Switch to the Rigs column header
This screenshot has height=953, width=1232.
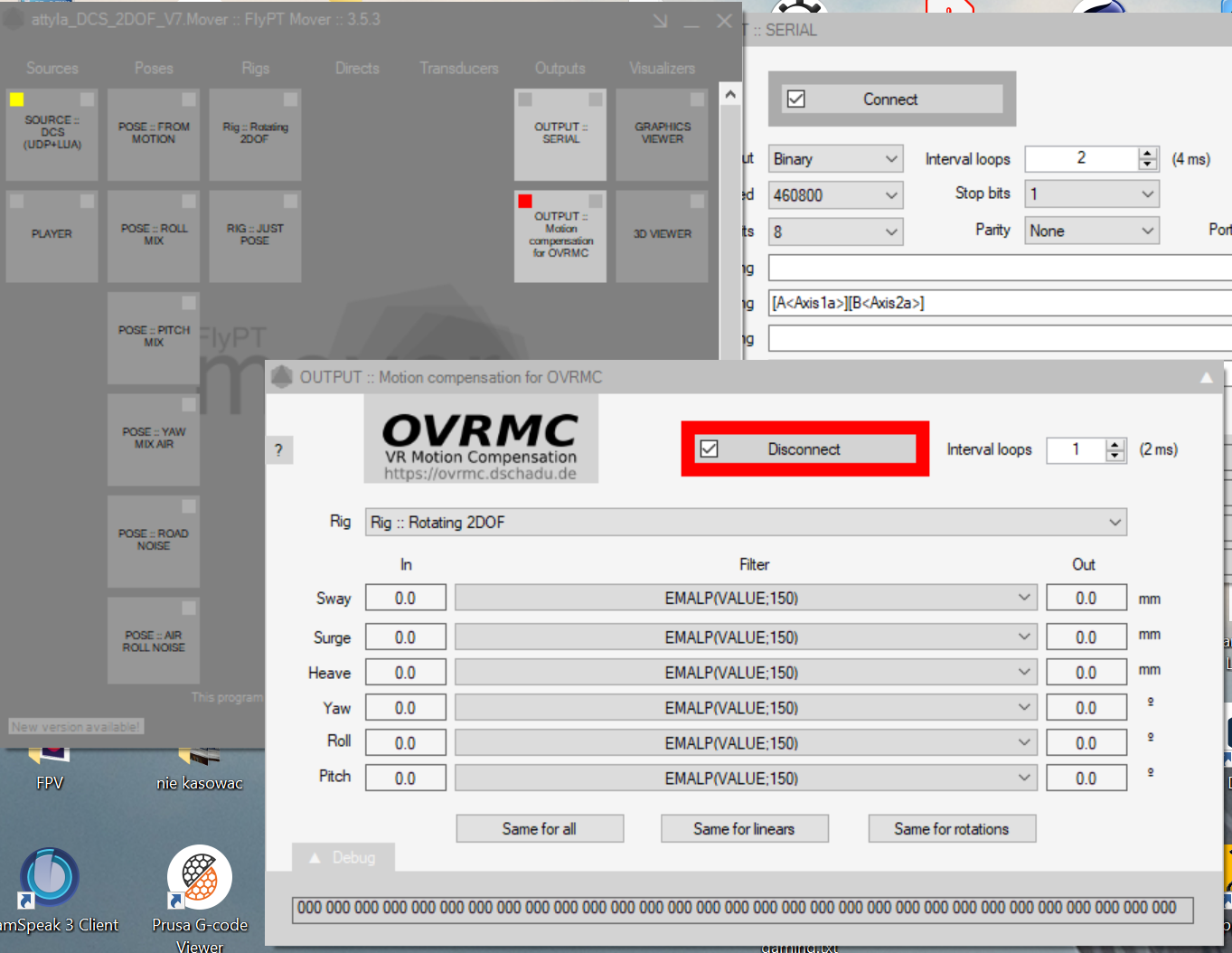[256, 68]
